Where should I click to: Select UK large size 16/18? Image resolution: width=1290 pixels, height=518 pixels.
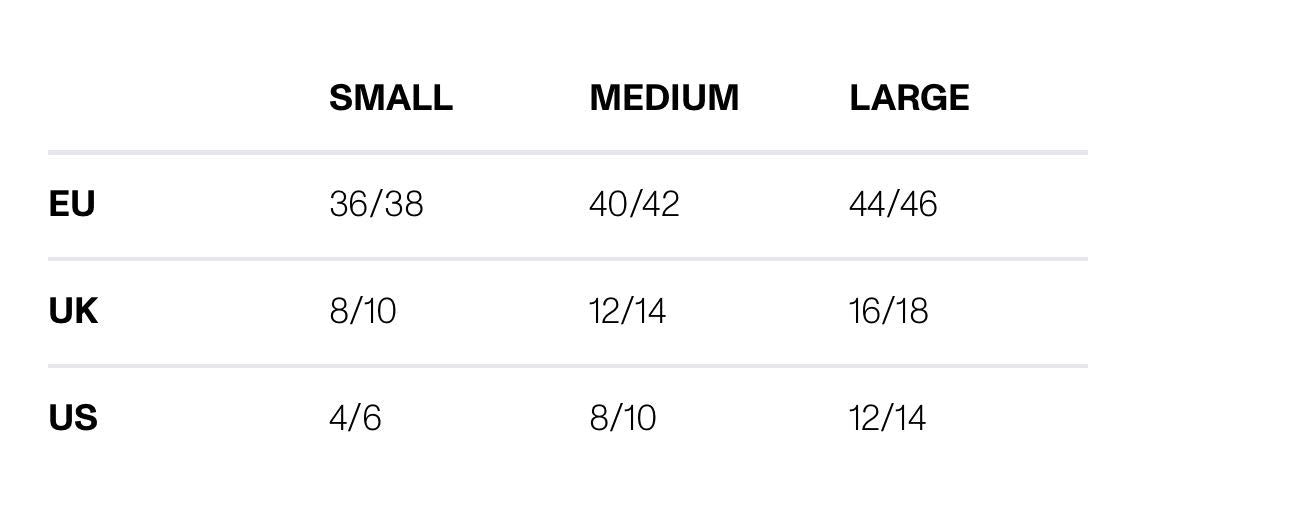[x=888, y=311]
